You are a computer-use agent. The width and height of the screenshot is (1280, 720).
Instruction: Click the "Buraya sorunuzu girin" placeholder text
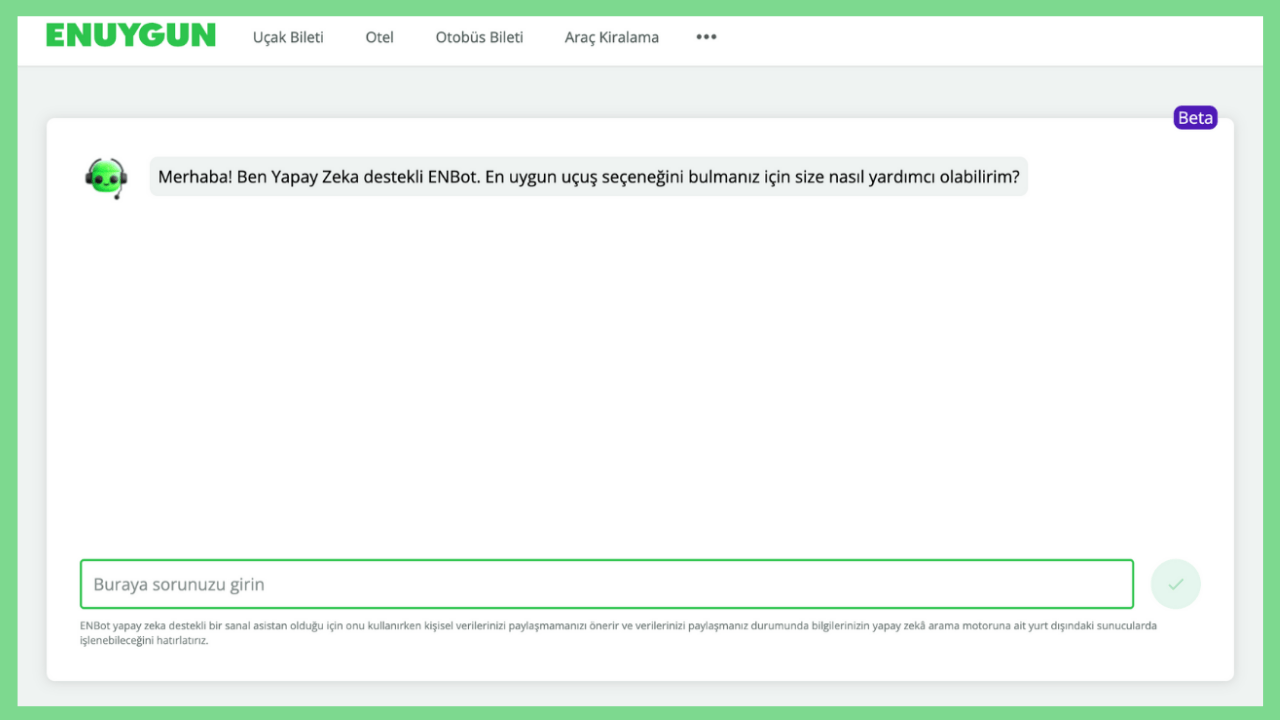point(179,584)
